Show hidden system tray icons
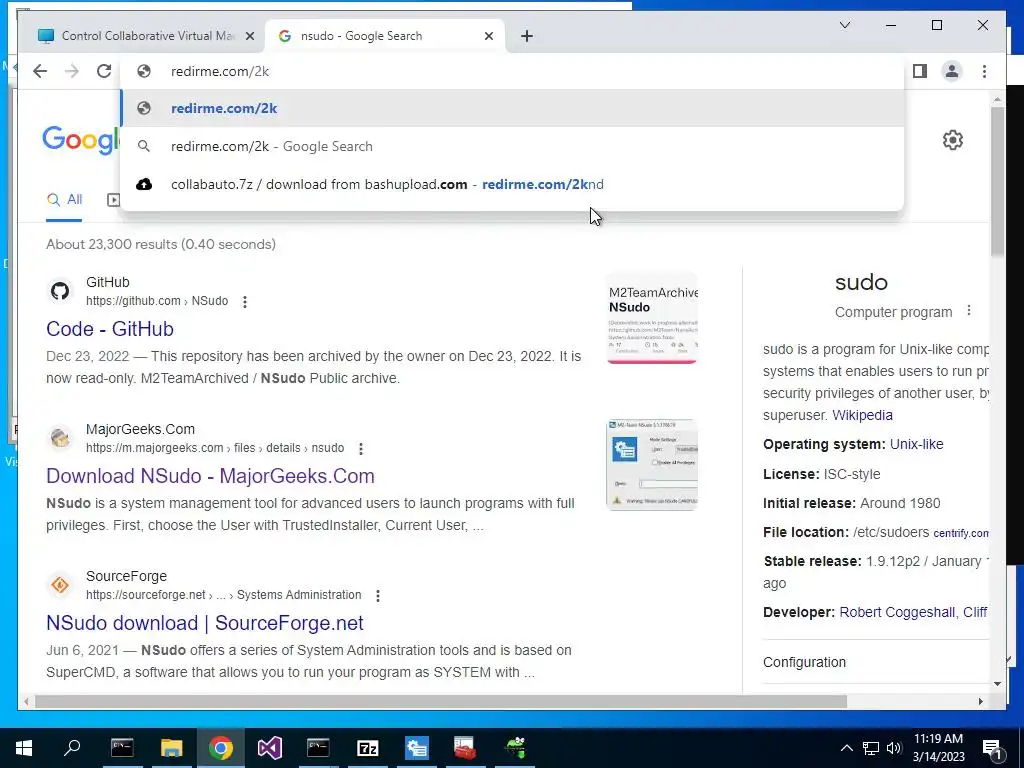Viewport: 1024px width, 768px height. [846, 748]
